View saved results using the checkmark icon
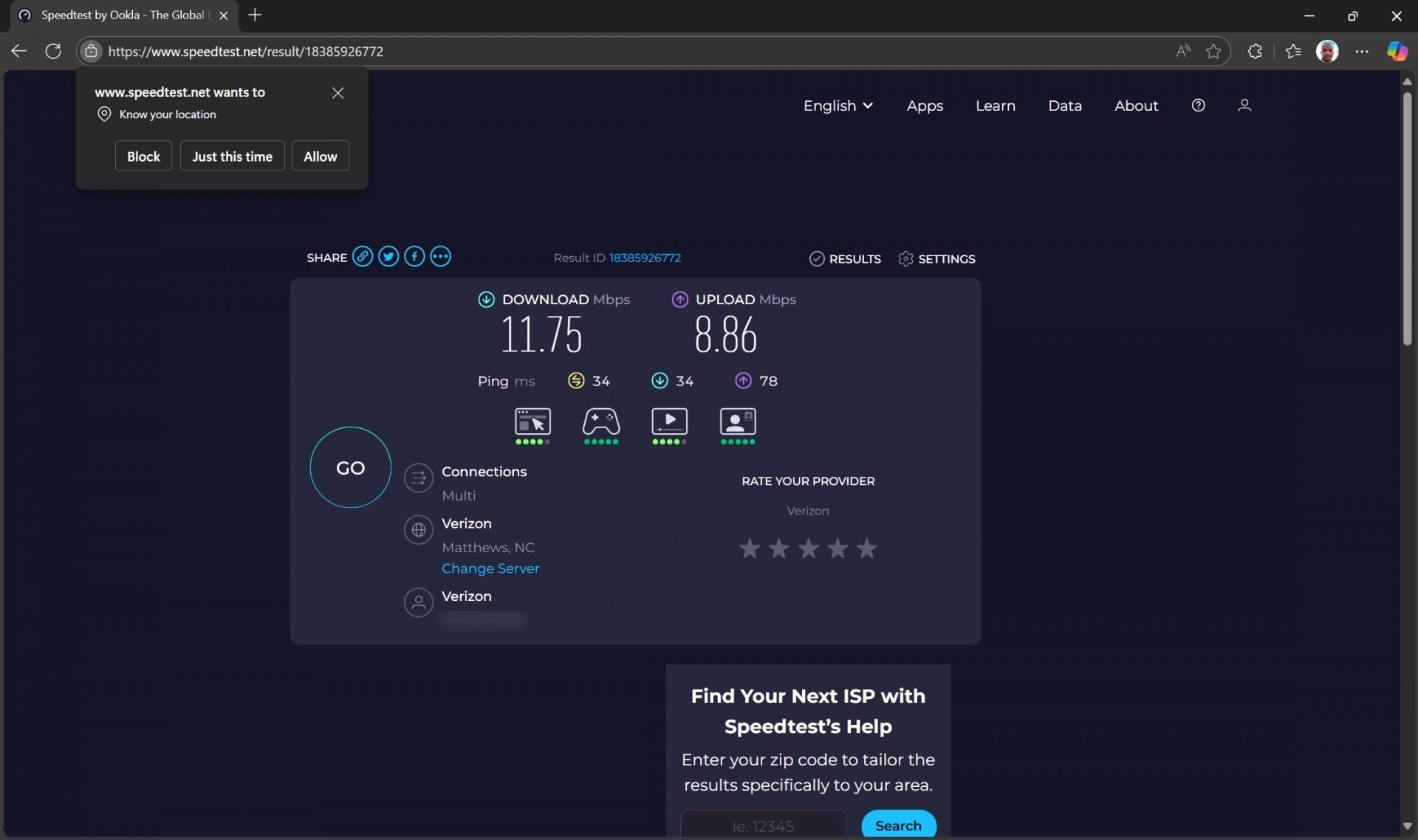The height and width of the screenshot is (840, 1418). click(x=818, y=258)
